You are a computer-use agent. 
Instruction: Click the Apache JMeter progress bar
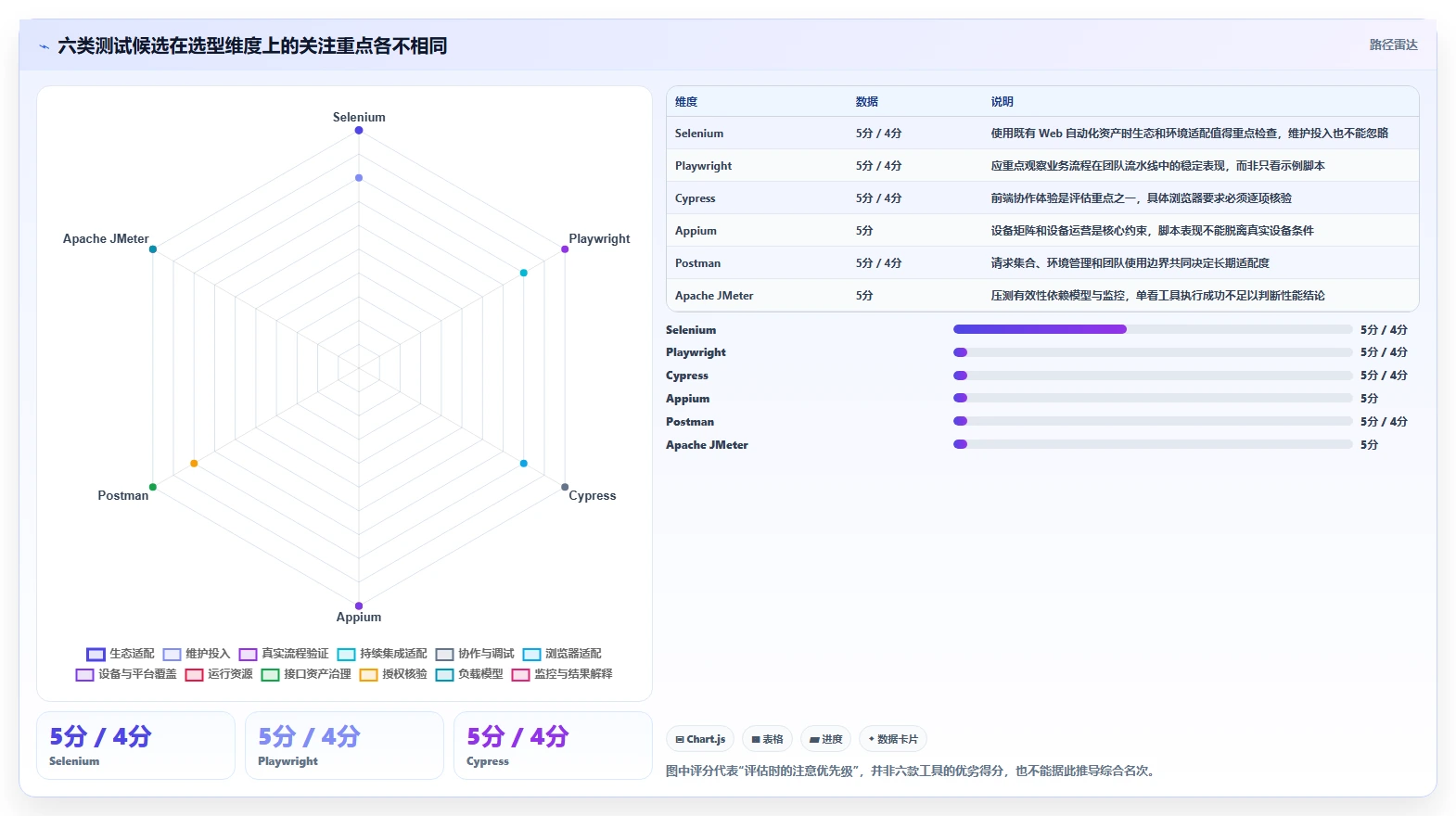coord(1153,444)
